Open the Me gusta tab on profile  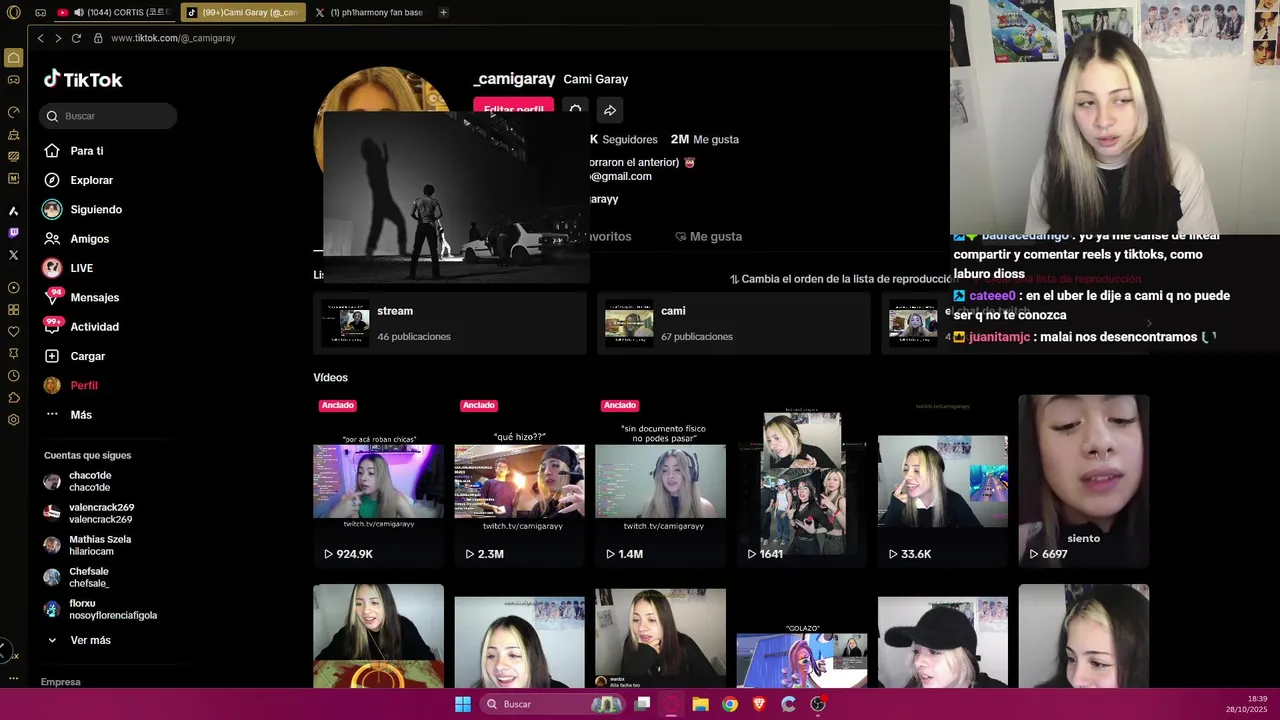(708, 237)
